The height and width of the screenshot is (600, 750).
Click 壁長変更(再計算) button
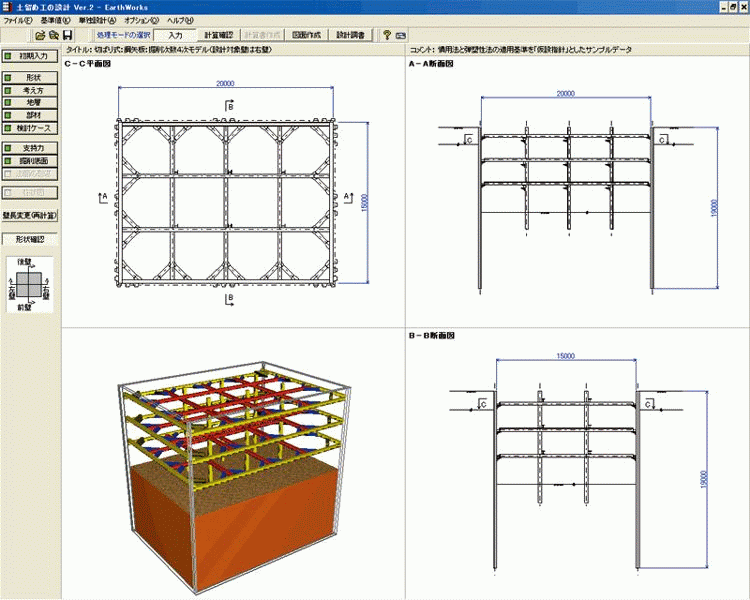[x=29, y=215]
